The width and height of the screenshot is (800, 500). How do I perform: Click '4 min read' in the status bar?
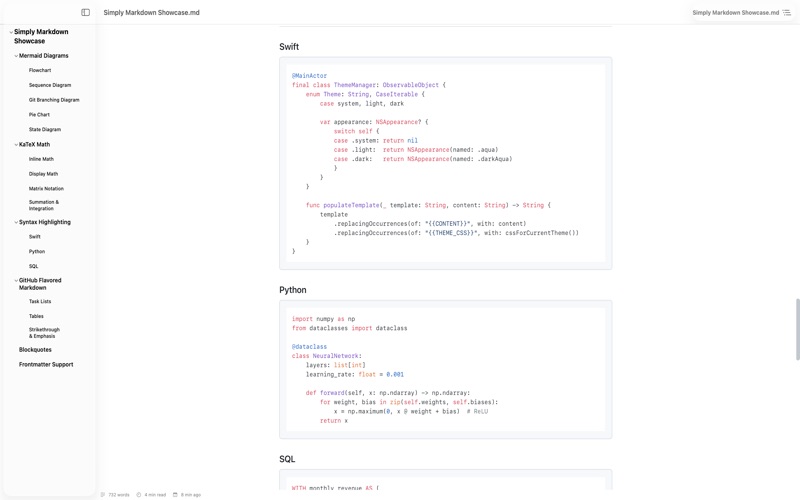[155, 494]
